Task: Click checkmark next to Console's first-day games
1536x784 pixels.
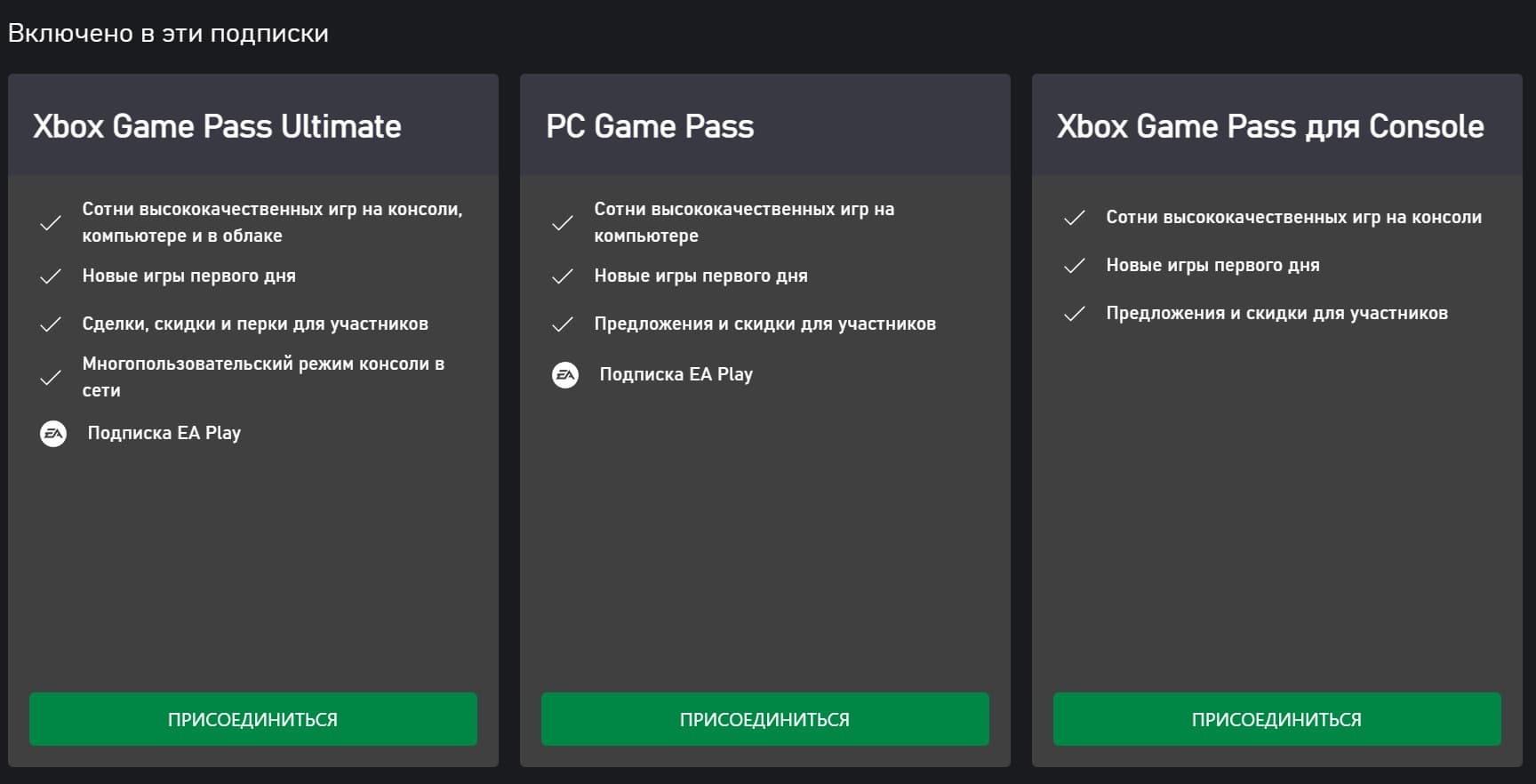Action: coord(1075,266)
